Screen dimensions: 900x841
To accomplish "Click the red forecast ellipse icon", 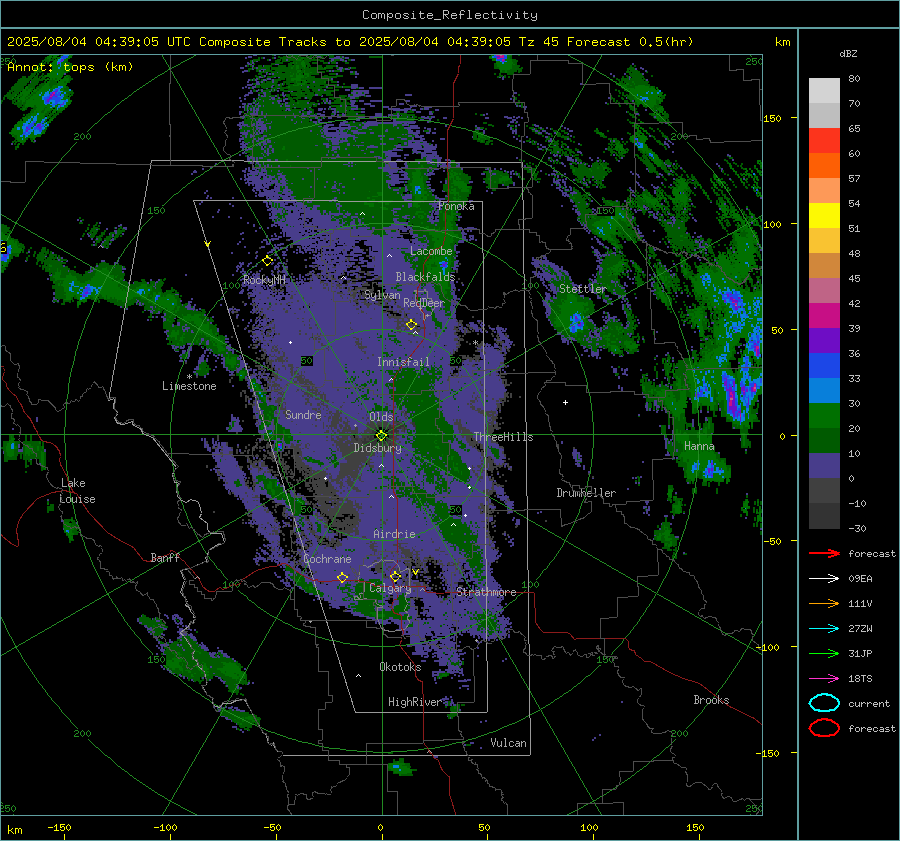I will [824, 728].
